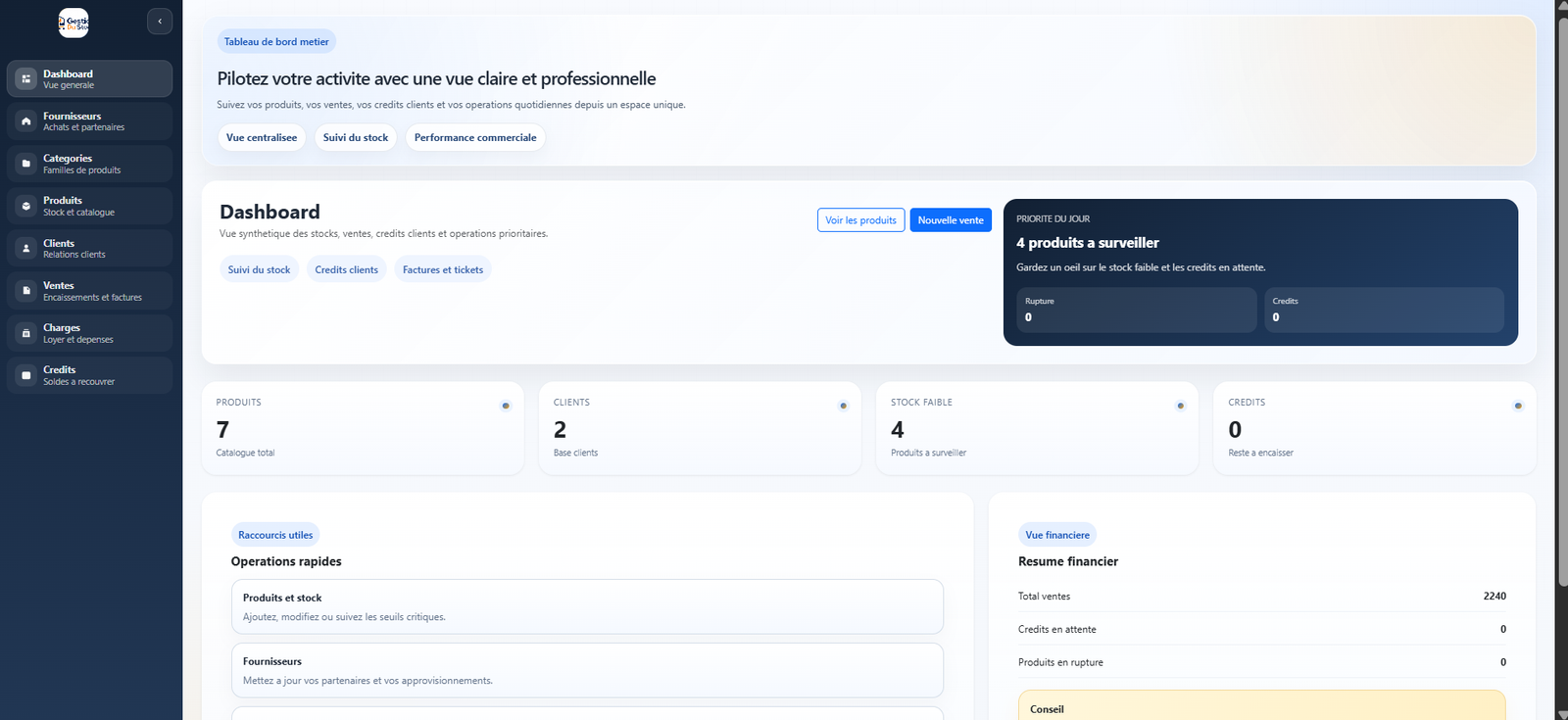1568x720 pixels.
Task: Click the Raccourcis utiles badge
Action: pyautogui.click(x=275, y=535)
